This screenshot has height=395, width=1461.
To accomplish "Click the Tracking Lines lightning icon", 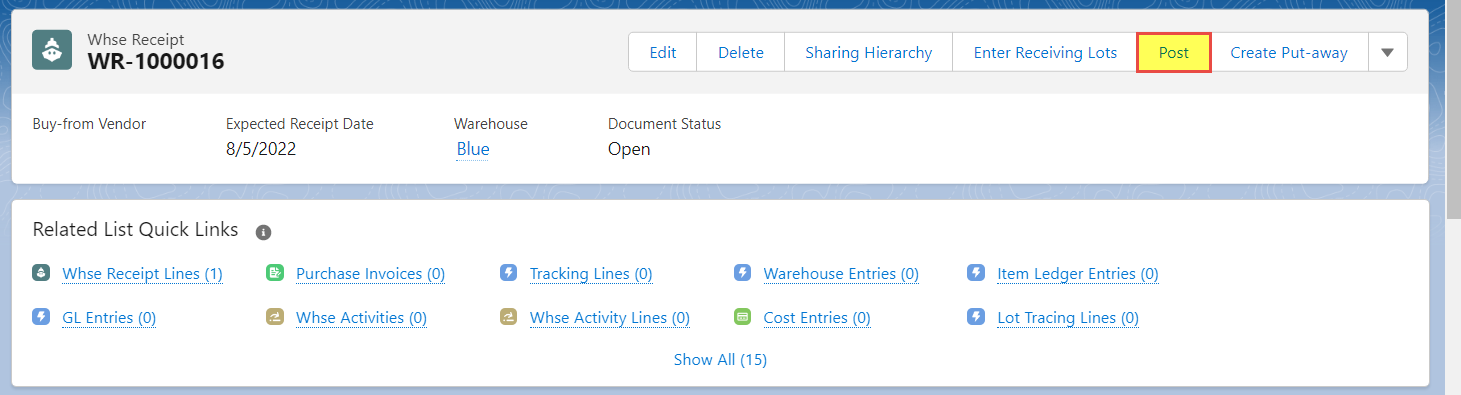I will [x=509, y=273].
